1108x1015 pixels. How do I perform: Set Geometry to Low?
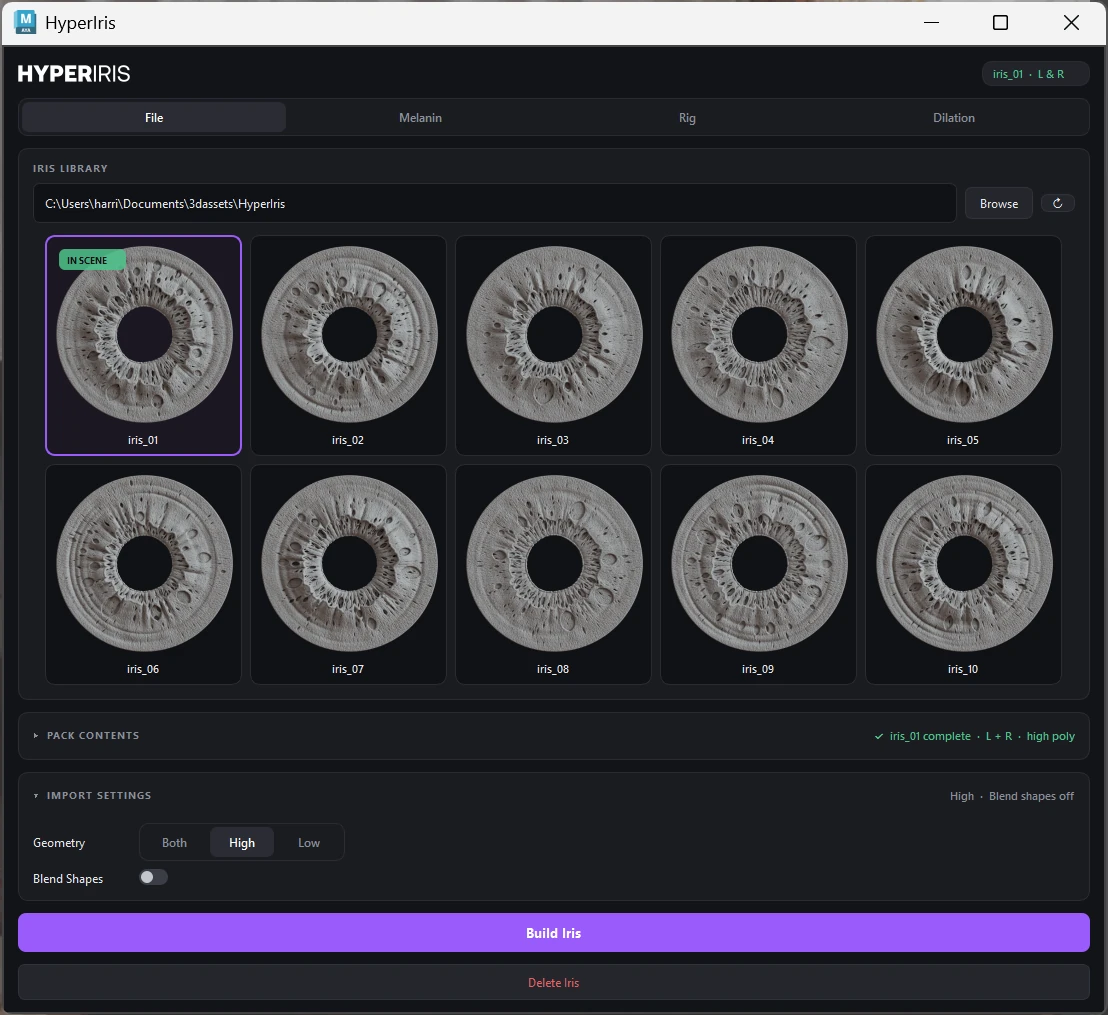[309, 843]
